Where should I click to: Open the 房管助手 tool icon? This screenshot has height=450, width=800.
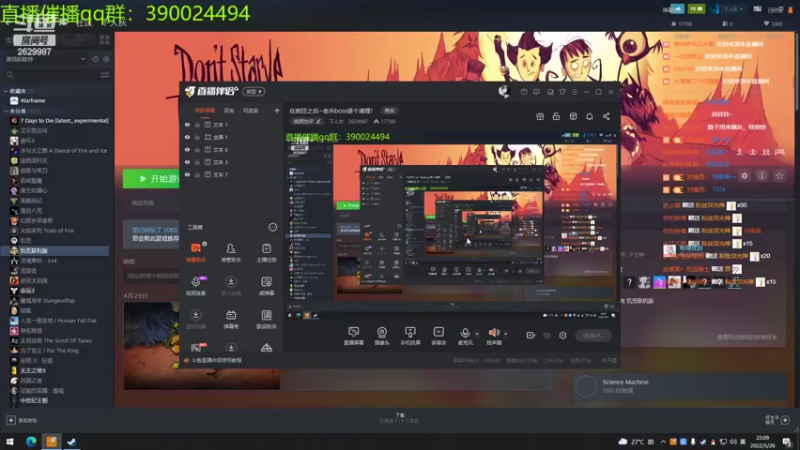[x=231, y=253]
